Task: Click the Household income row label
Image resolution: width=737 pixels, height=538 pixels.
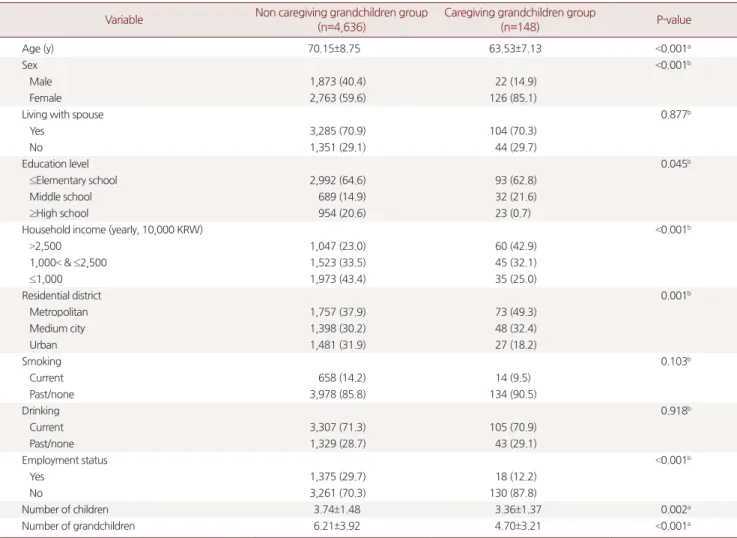Action: click(112, 230)
